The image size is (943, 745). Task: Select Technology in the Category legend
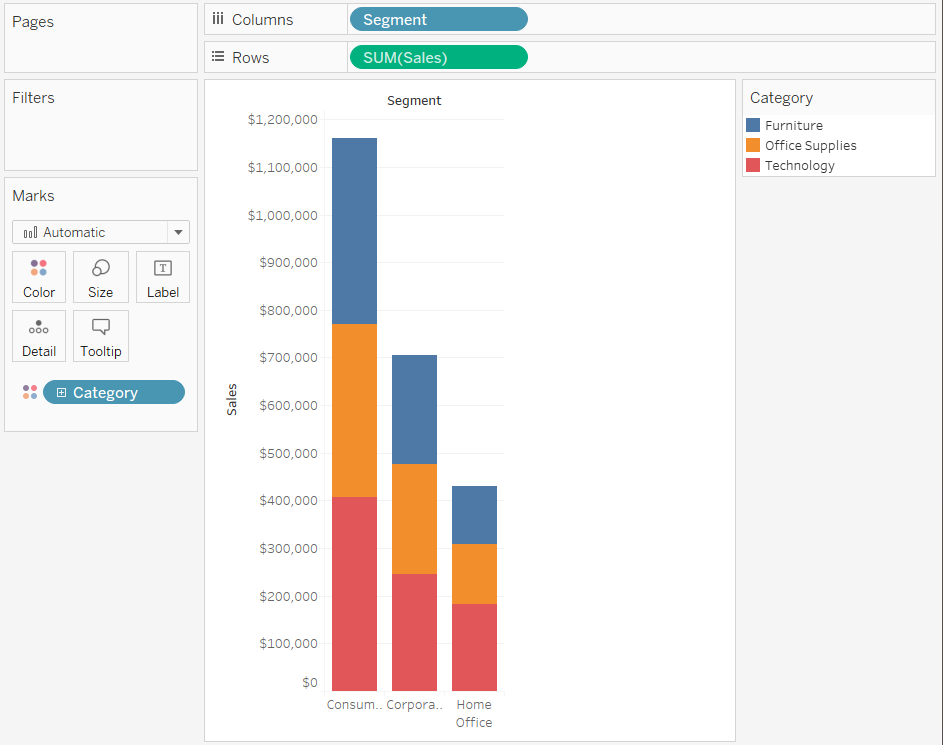coord(799,165)
